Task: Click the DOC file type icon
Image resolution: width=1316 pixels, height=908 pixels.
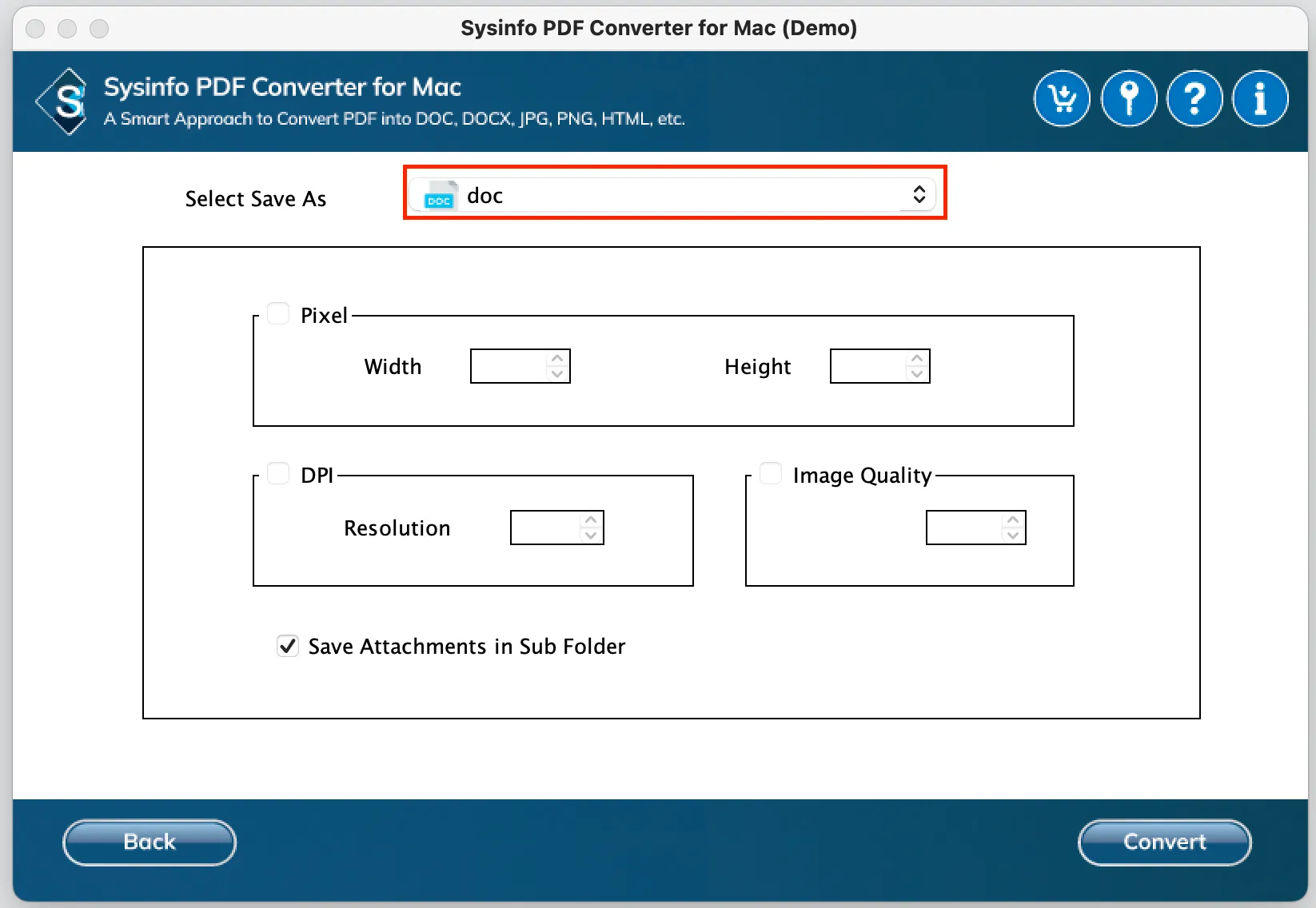Action: [x=439, y=195]
